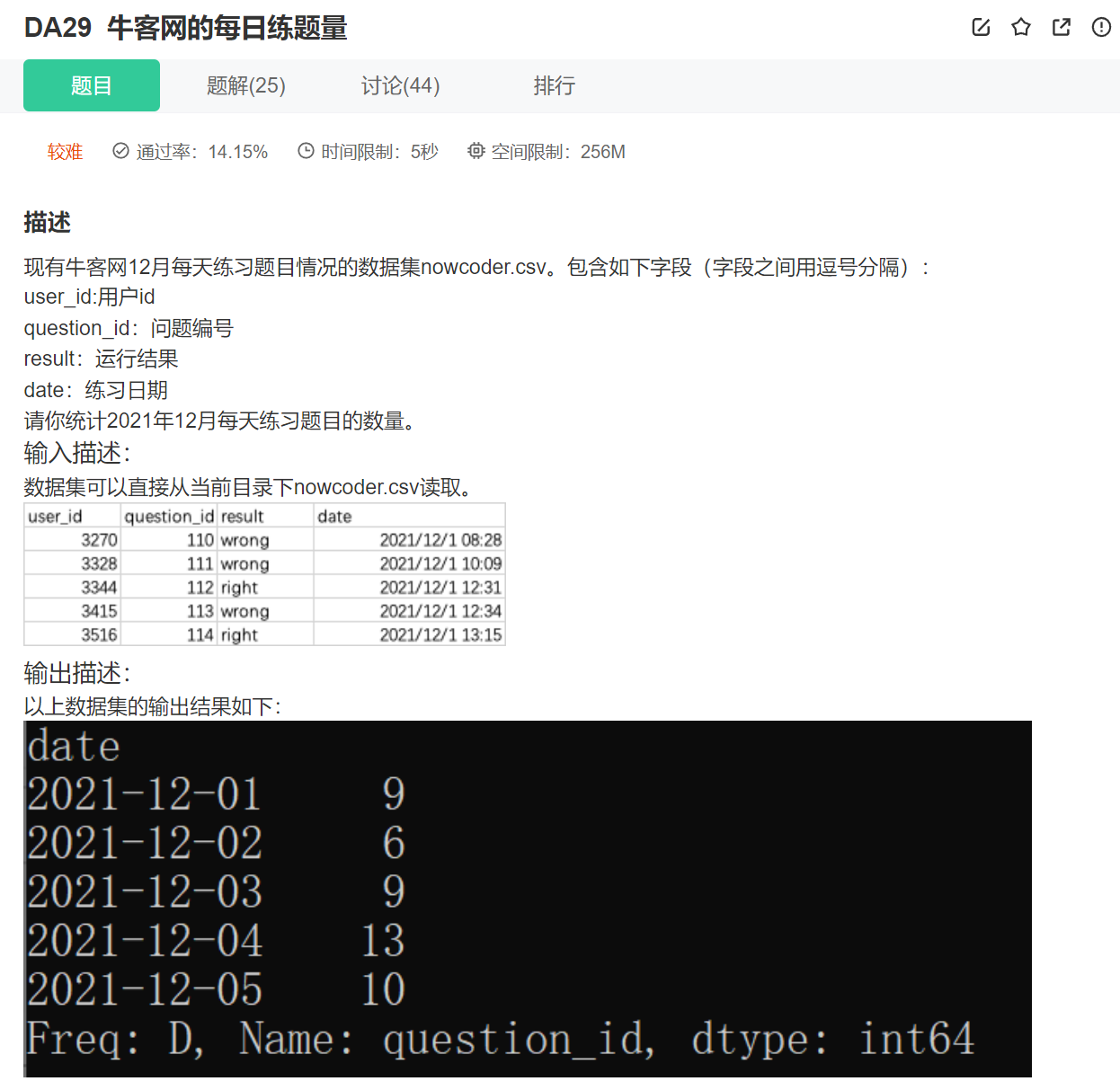Click the title DA29 牛客网的每日练题量
This screenshot has height=1090, width=1120.
point(185,28)
